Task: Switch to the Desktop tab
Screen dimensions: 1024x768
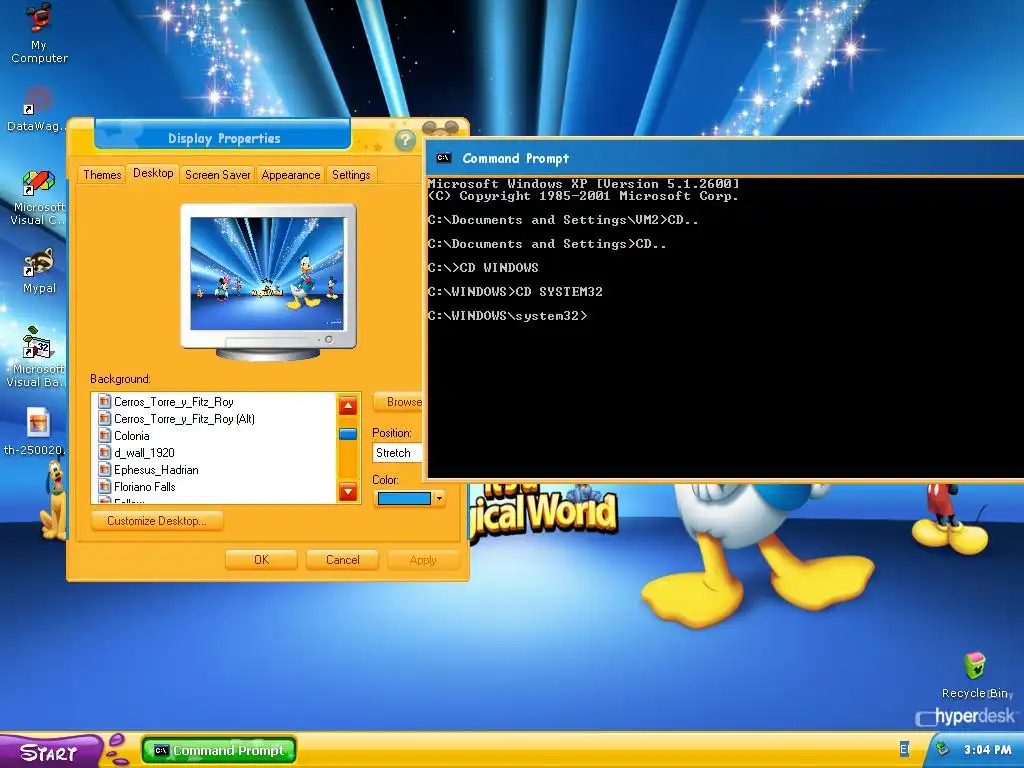Action: click(153, 173)
